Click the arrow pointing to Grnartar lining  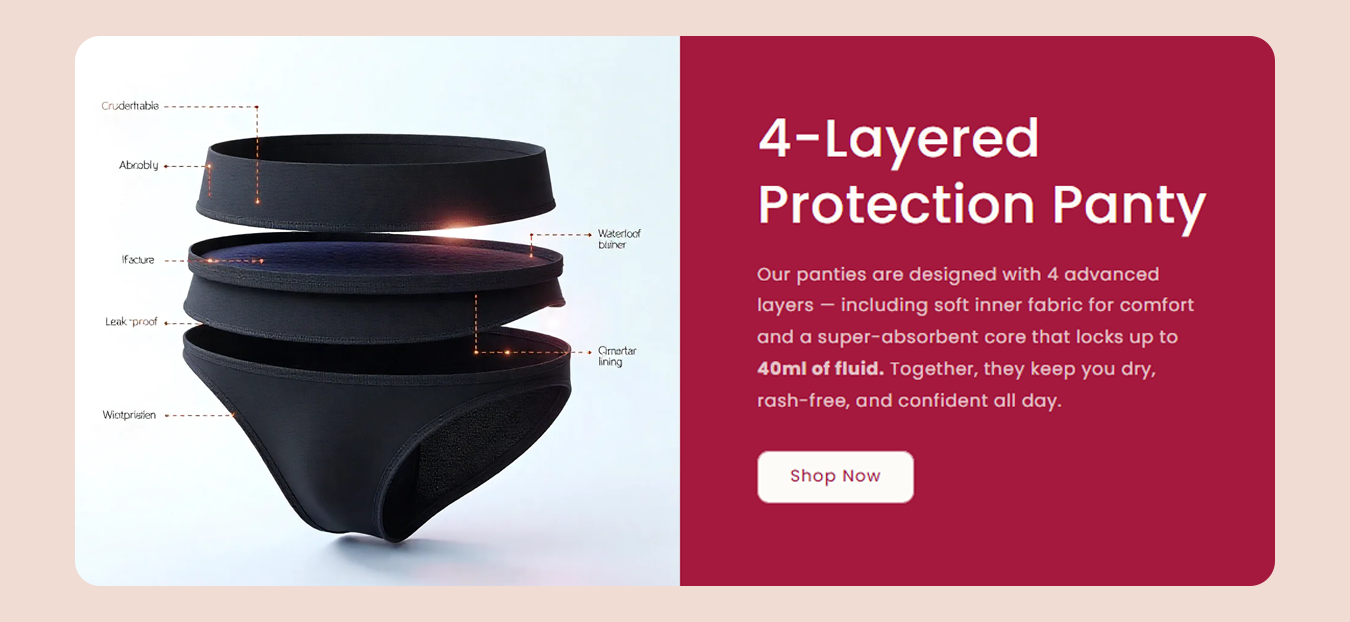[x=590, y=352]
